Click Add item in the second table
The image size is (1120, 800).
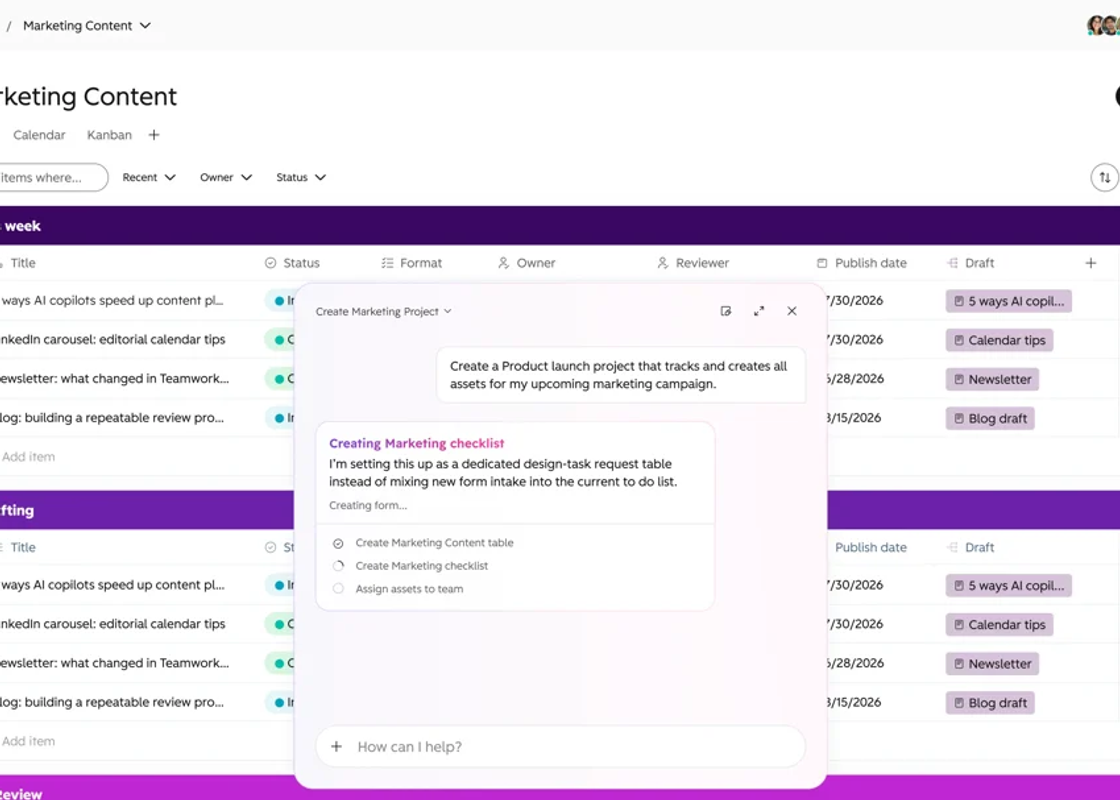click(x=28, y=741)
